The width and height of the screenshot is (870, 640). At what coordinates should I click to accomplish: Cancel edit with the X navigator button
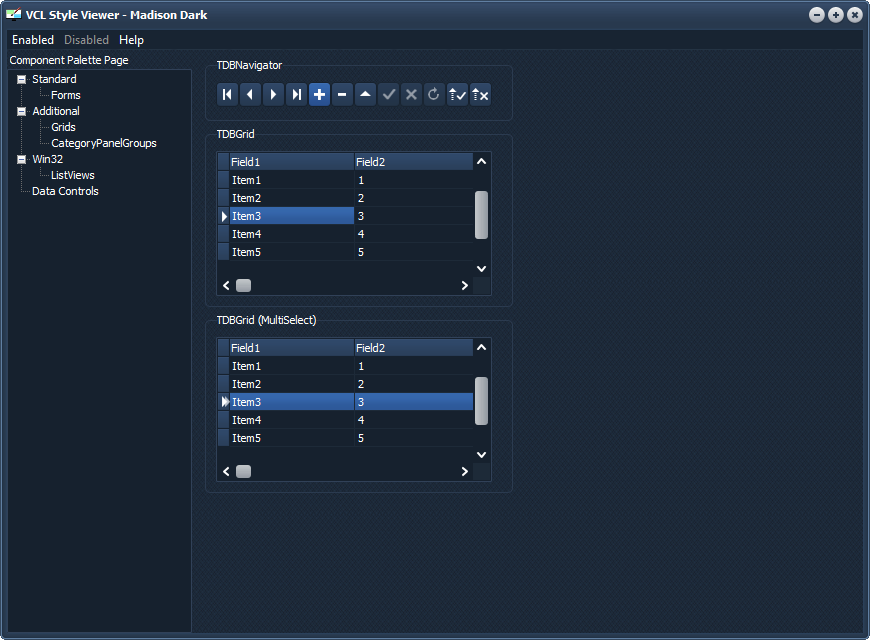click(x=411, y=94)
